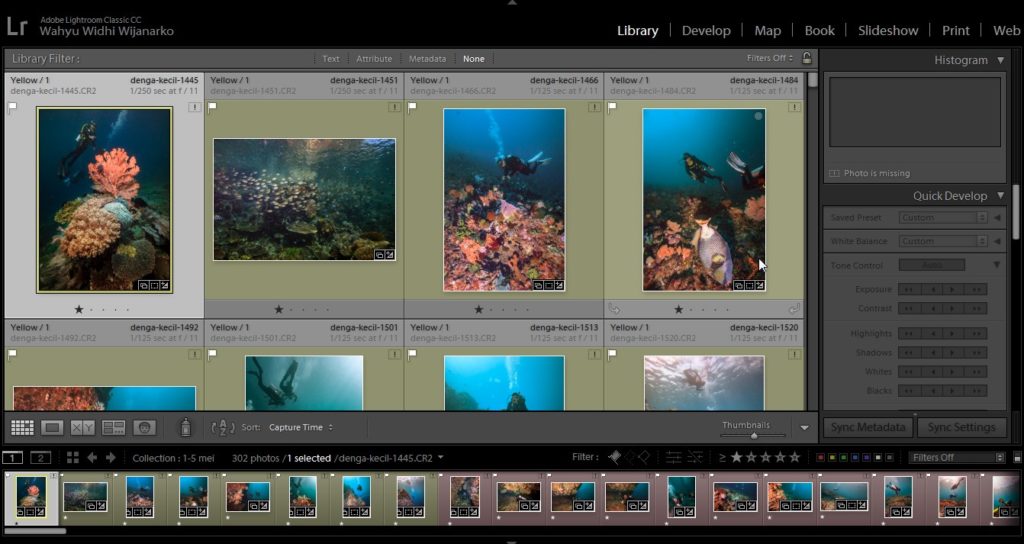Viewport: 1024px width, 544px height.
Task: Switch to the Develop module
Action: click(x=706, y=30)
